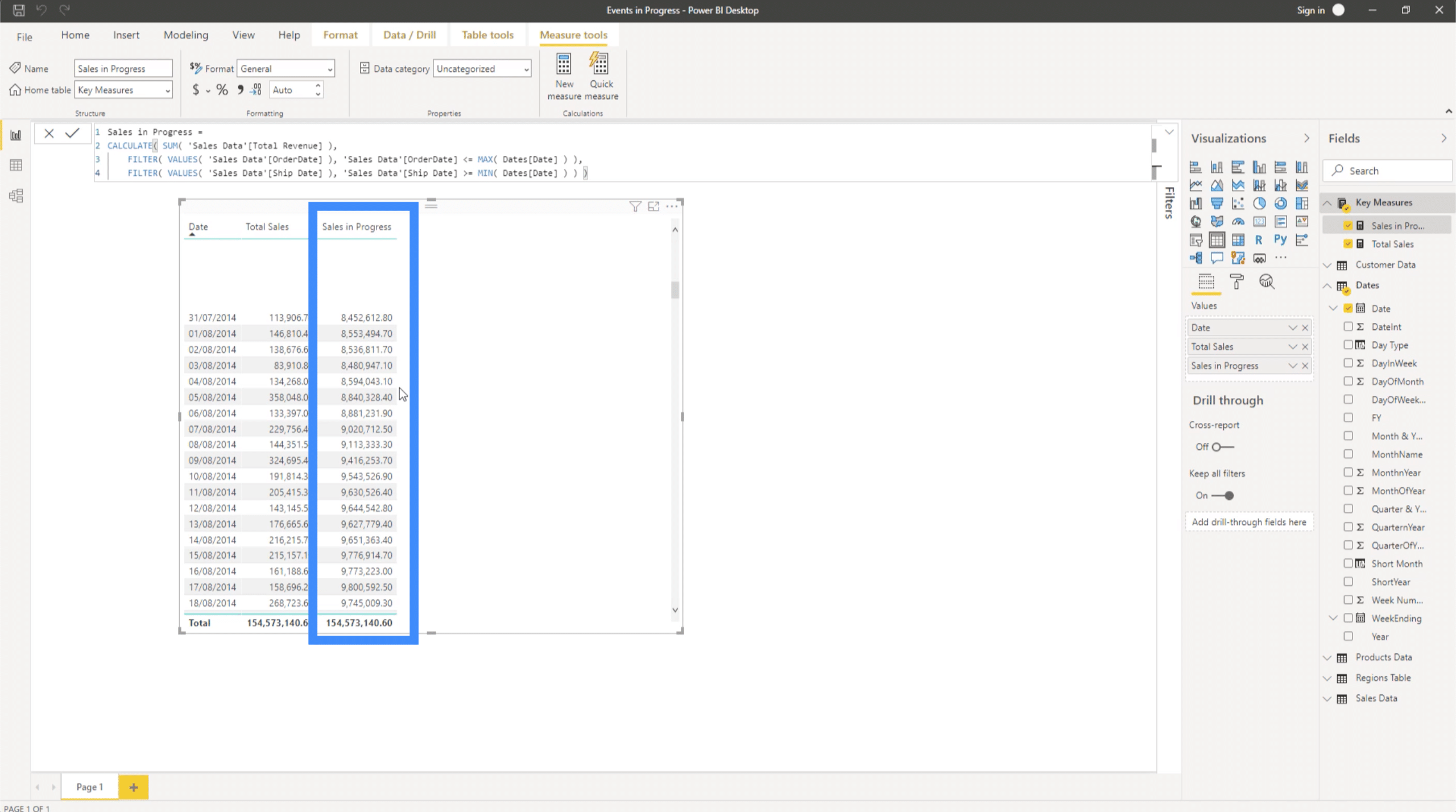Select the Measure tools tab in ribbon
Viewport: 1456px width, 812px height.
[x=573, y=35]
